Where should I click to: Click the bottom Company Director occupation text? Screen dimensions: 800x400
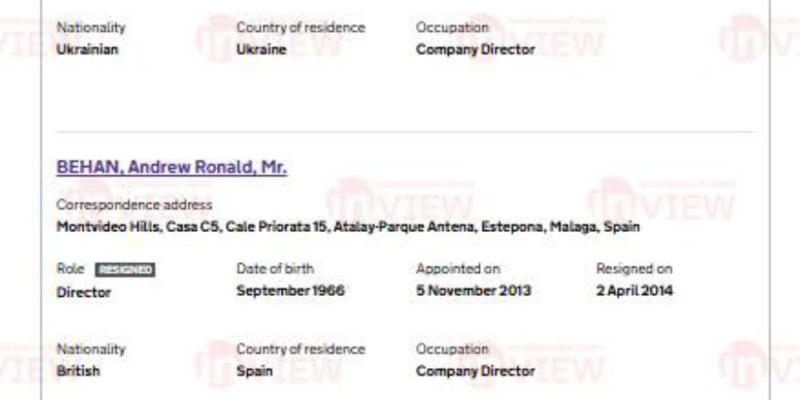tap(475, 371)
